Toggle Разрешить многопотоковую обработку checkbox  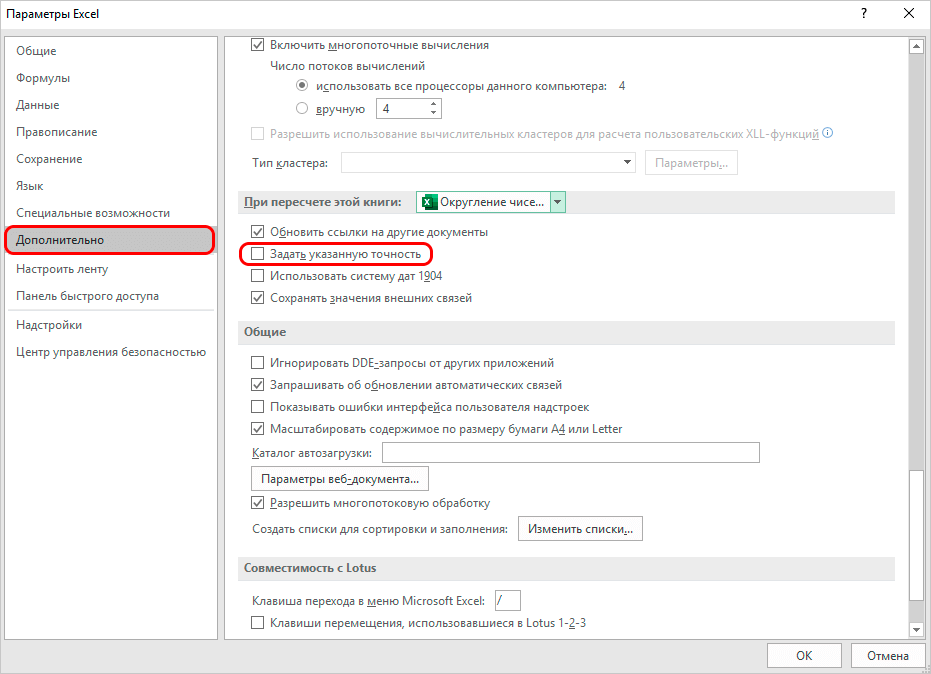coord(257,503)
